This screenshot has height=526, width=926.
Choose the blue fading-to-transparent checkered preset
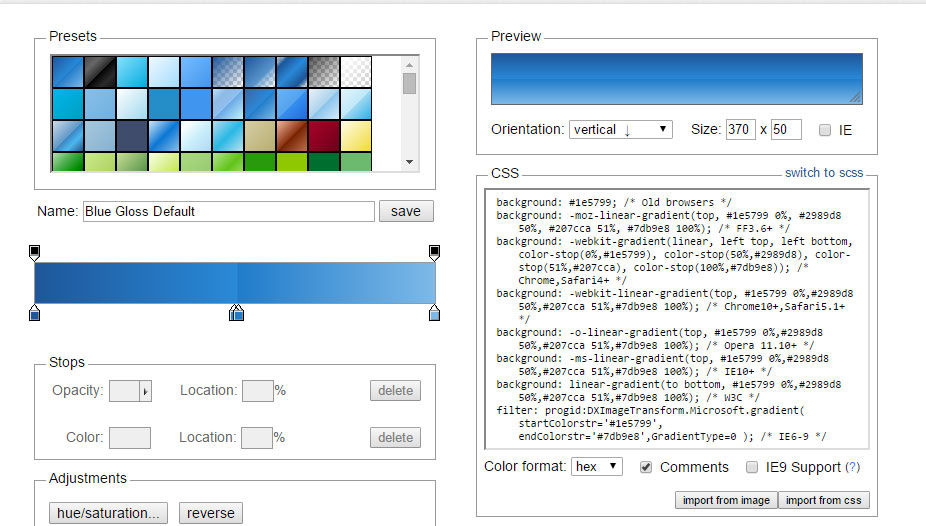click(x=228, y=72)
